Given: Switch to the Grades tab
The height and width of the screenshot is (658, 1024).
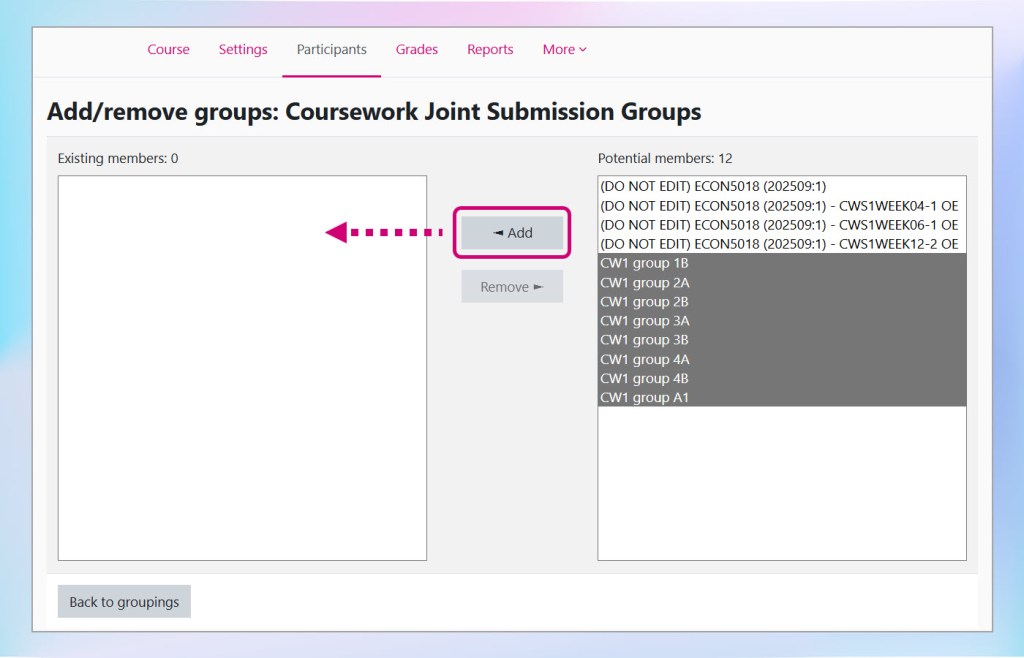Looking at the screenshot, I should pyautogui.click(x=417, y=49).
